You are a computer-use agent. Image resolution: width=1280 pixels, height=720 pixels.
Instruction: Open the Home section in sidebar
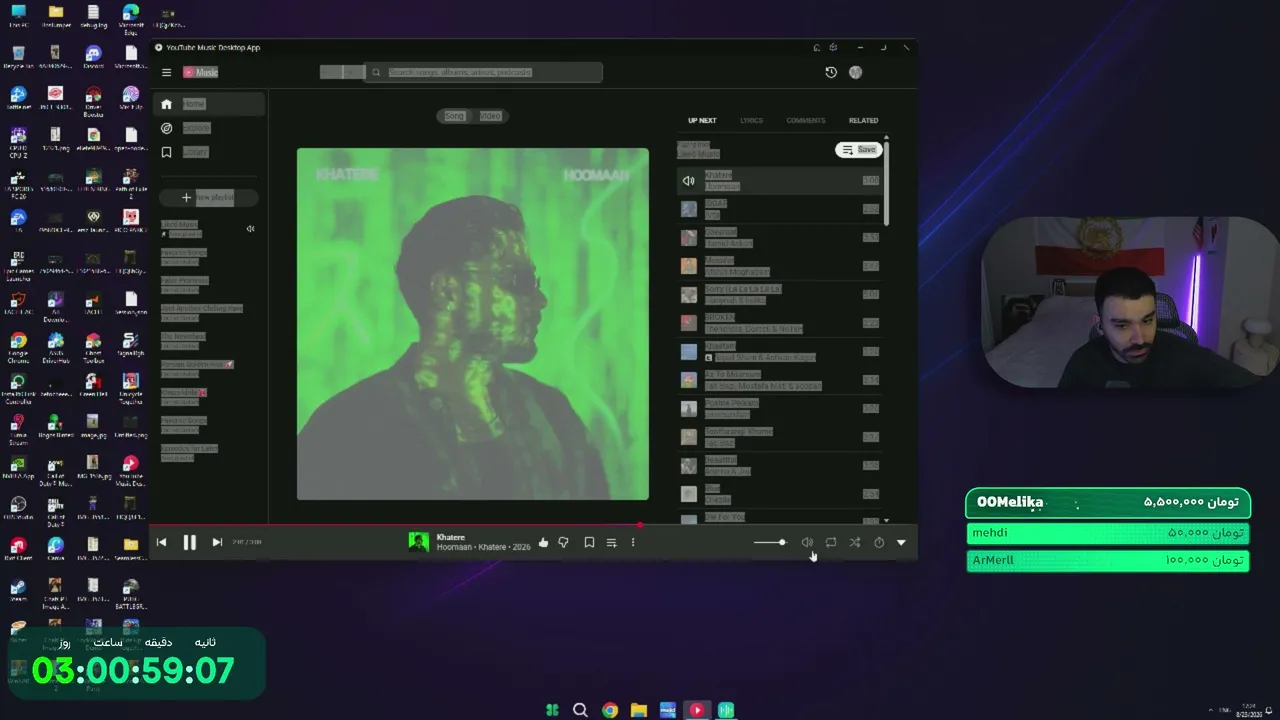[x=210, y=104]
